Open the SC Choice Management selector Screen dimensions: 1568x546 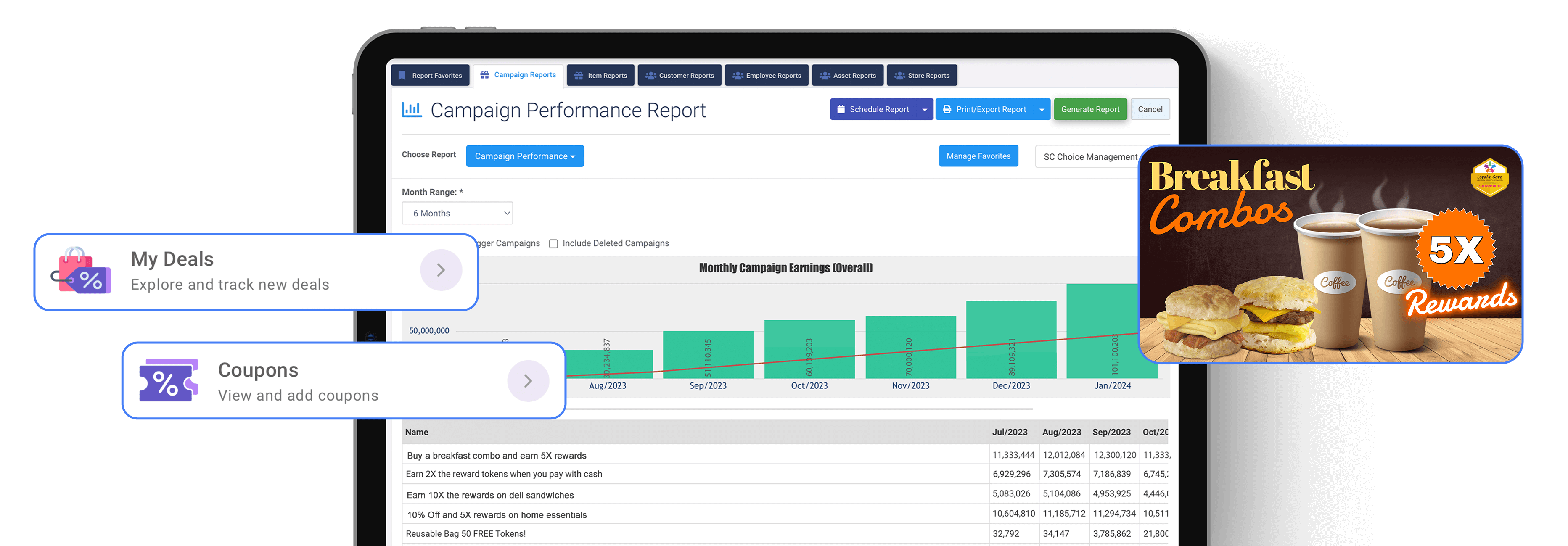[1087, 156]
